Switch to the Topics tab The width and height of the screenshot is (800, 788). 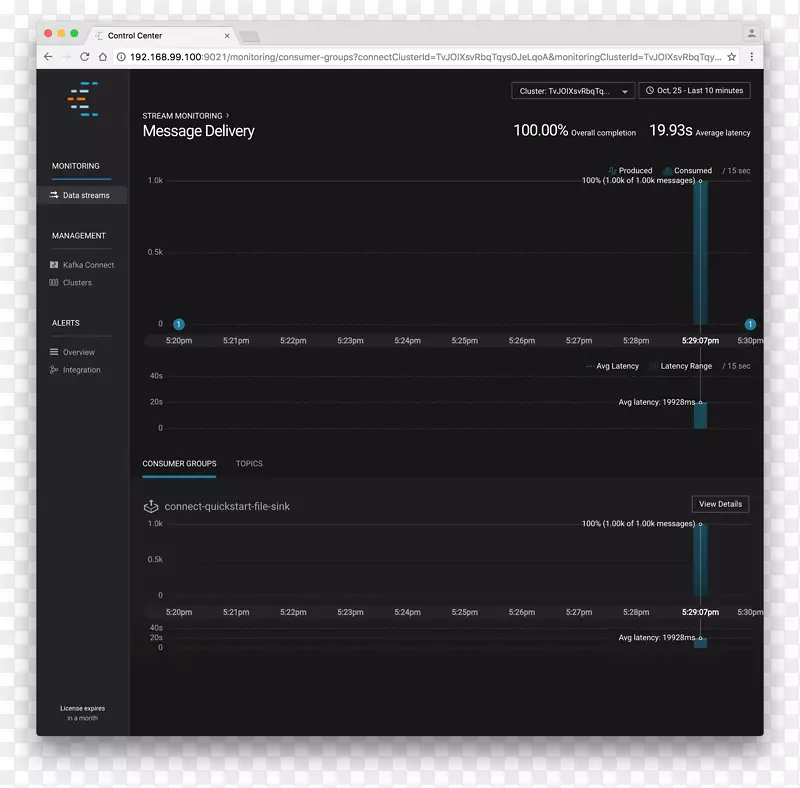pos(249,464)
